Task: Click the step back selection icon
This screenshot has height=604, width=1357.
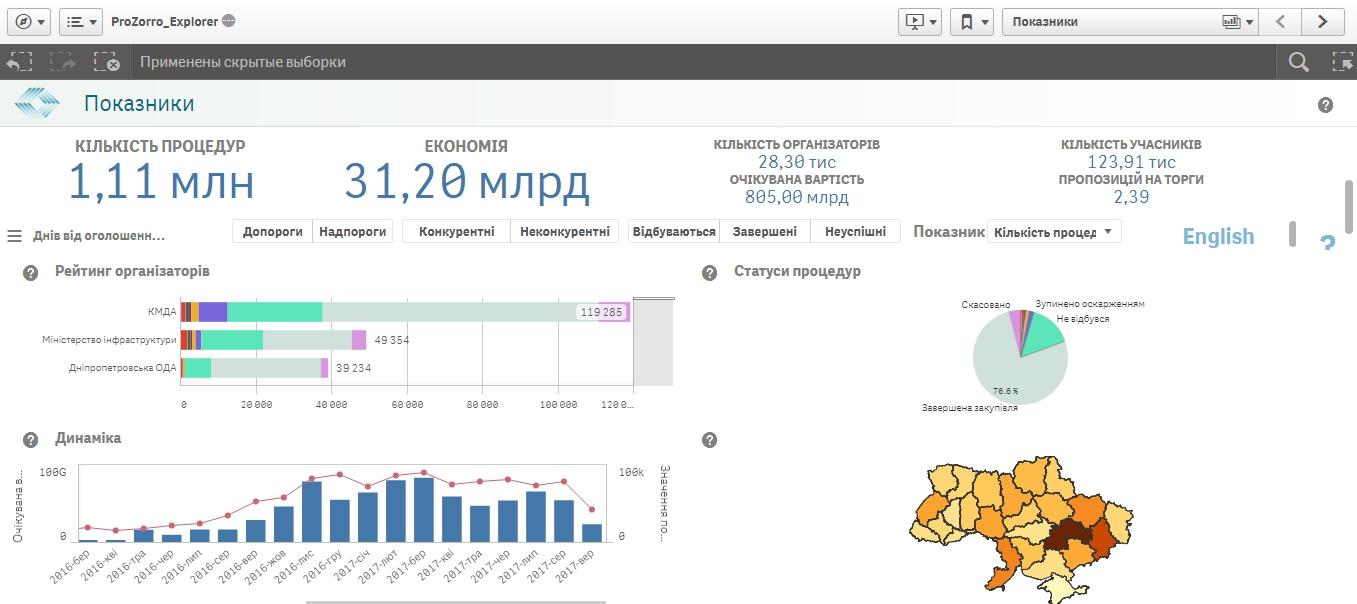Action: click(x=19, y=62)
